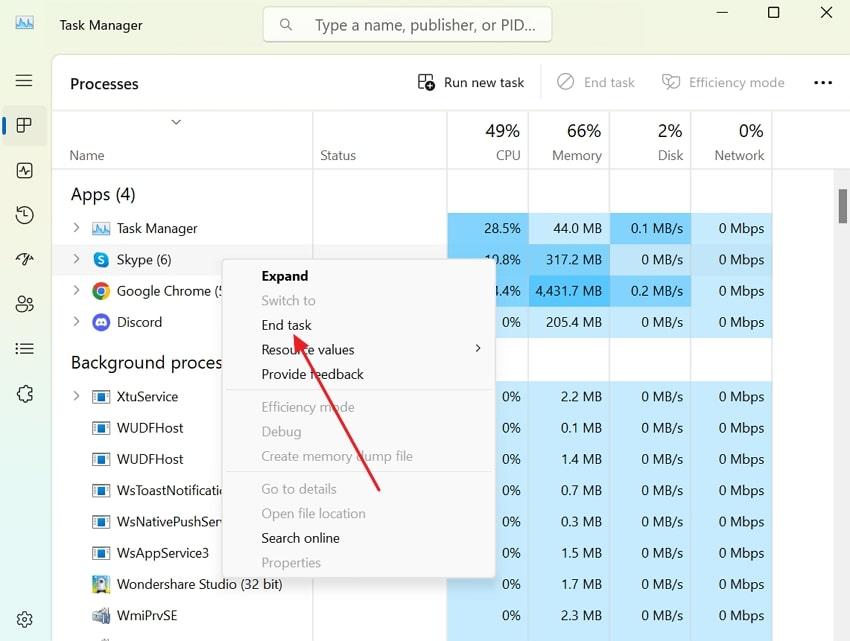
Task: Choose Go to details in context menu
Action: click(299, 489)
